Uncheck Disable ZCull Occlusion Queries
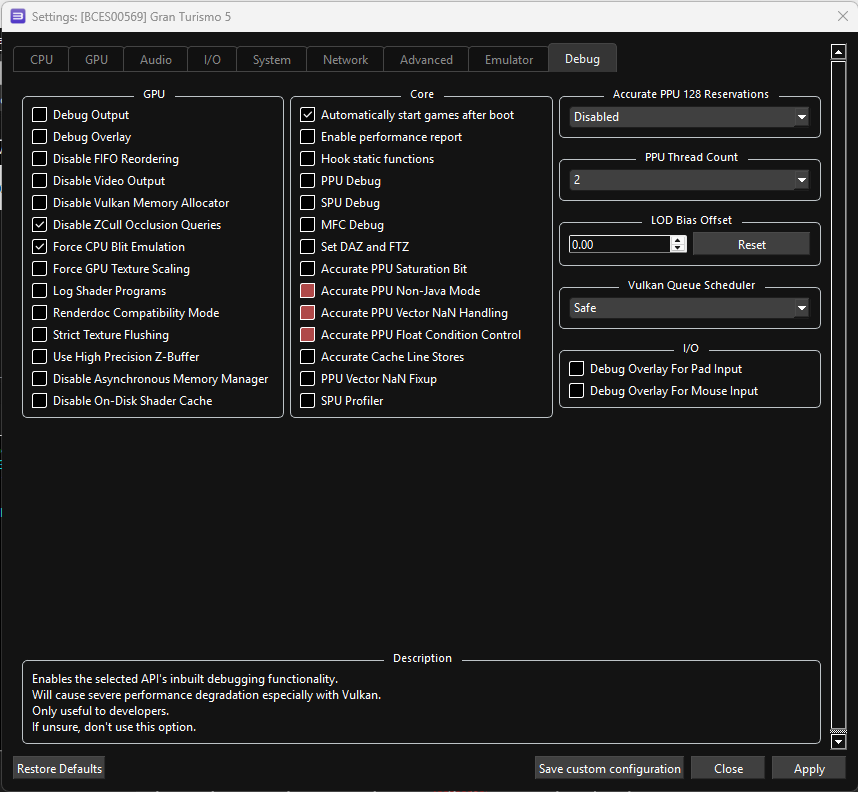 coord(40,225)
